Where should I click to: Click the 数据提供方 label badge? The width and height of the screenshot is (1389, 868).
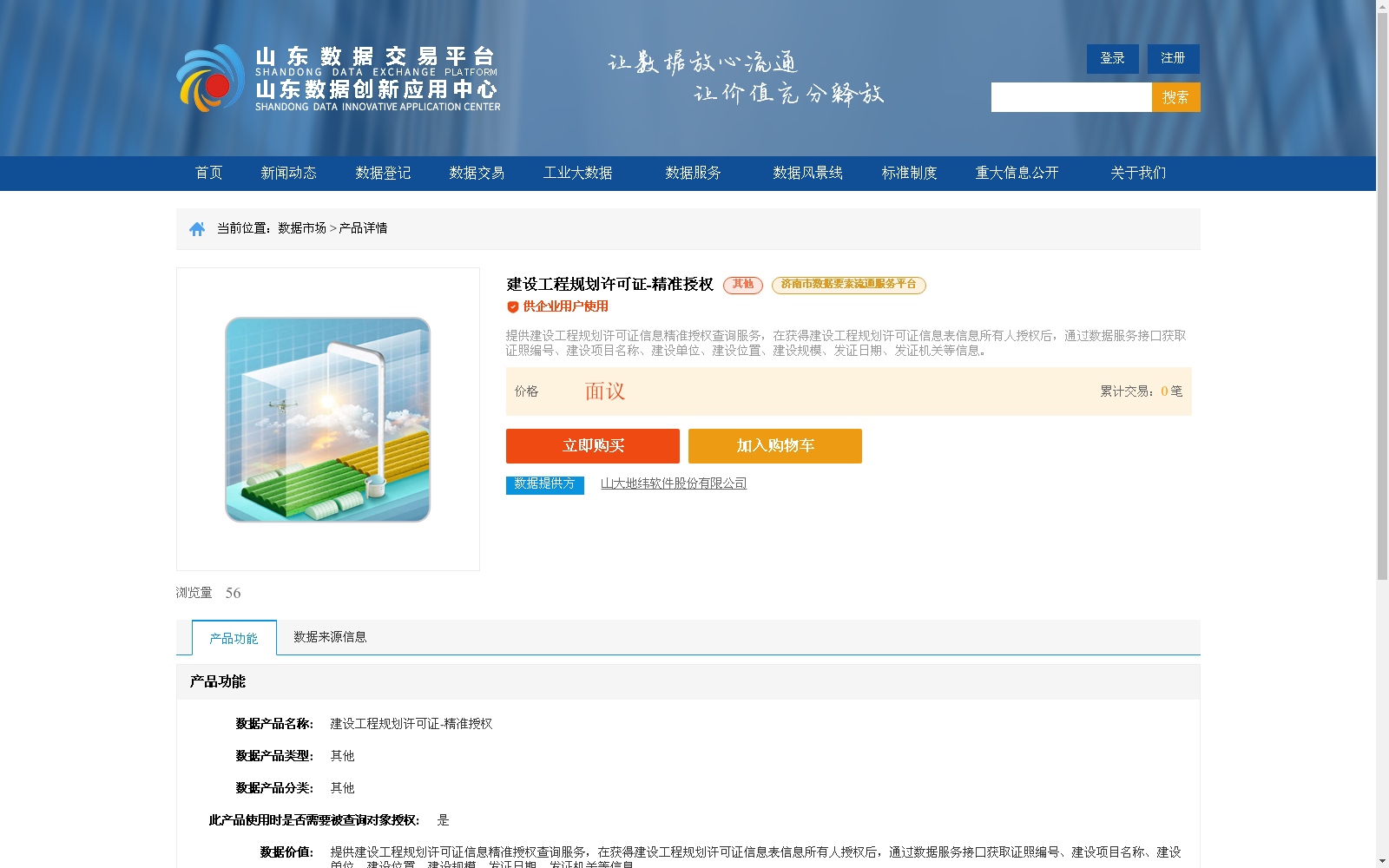[x=545, y=484]
